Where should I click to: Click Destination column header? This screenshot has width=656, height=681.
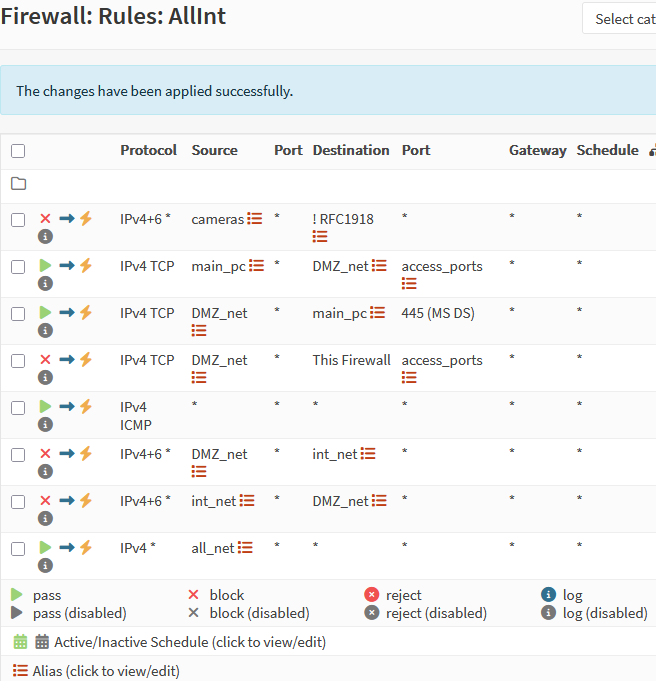click(351, 150)
